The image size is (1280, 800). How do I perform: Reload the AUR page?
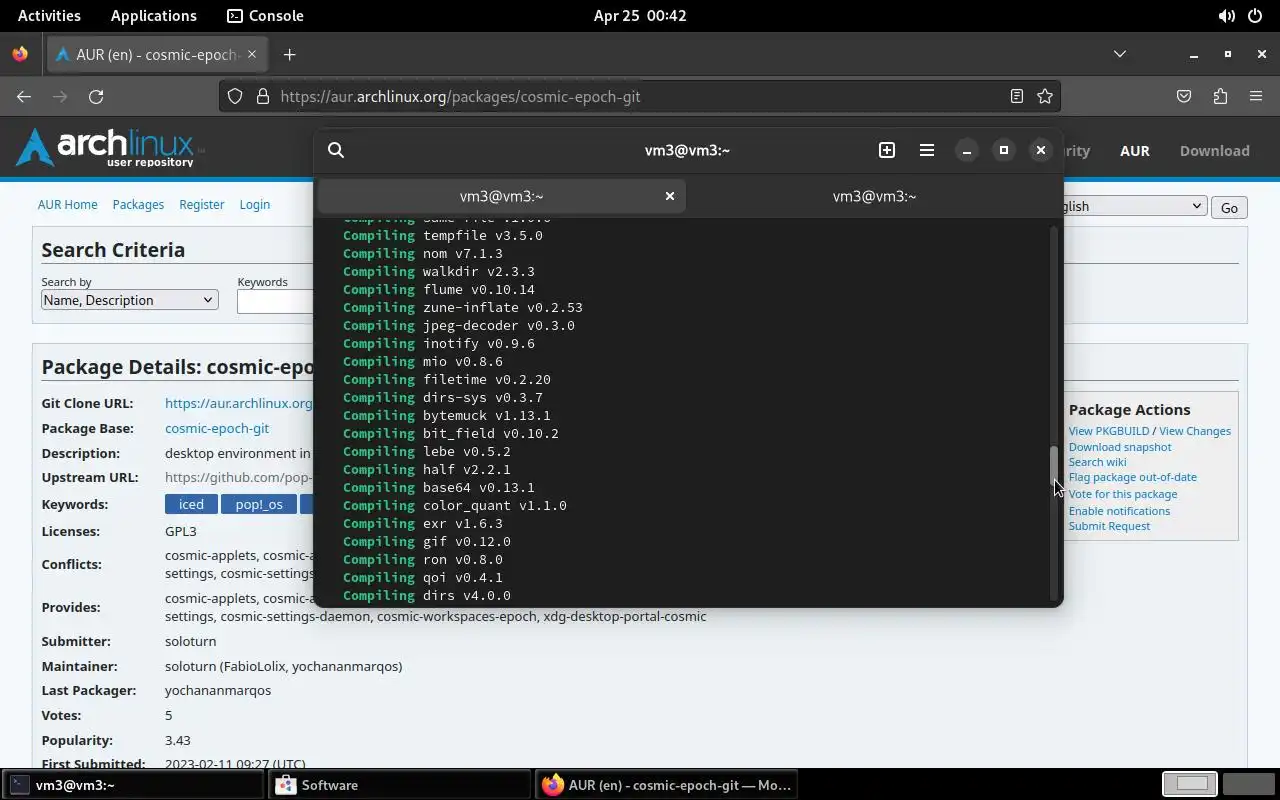[x=96, y=96]
